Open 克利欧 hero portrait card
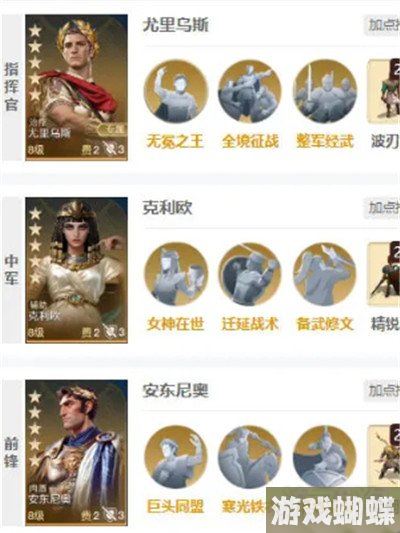 tap(76, 270)
